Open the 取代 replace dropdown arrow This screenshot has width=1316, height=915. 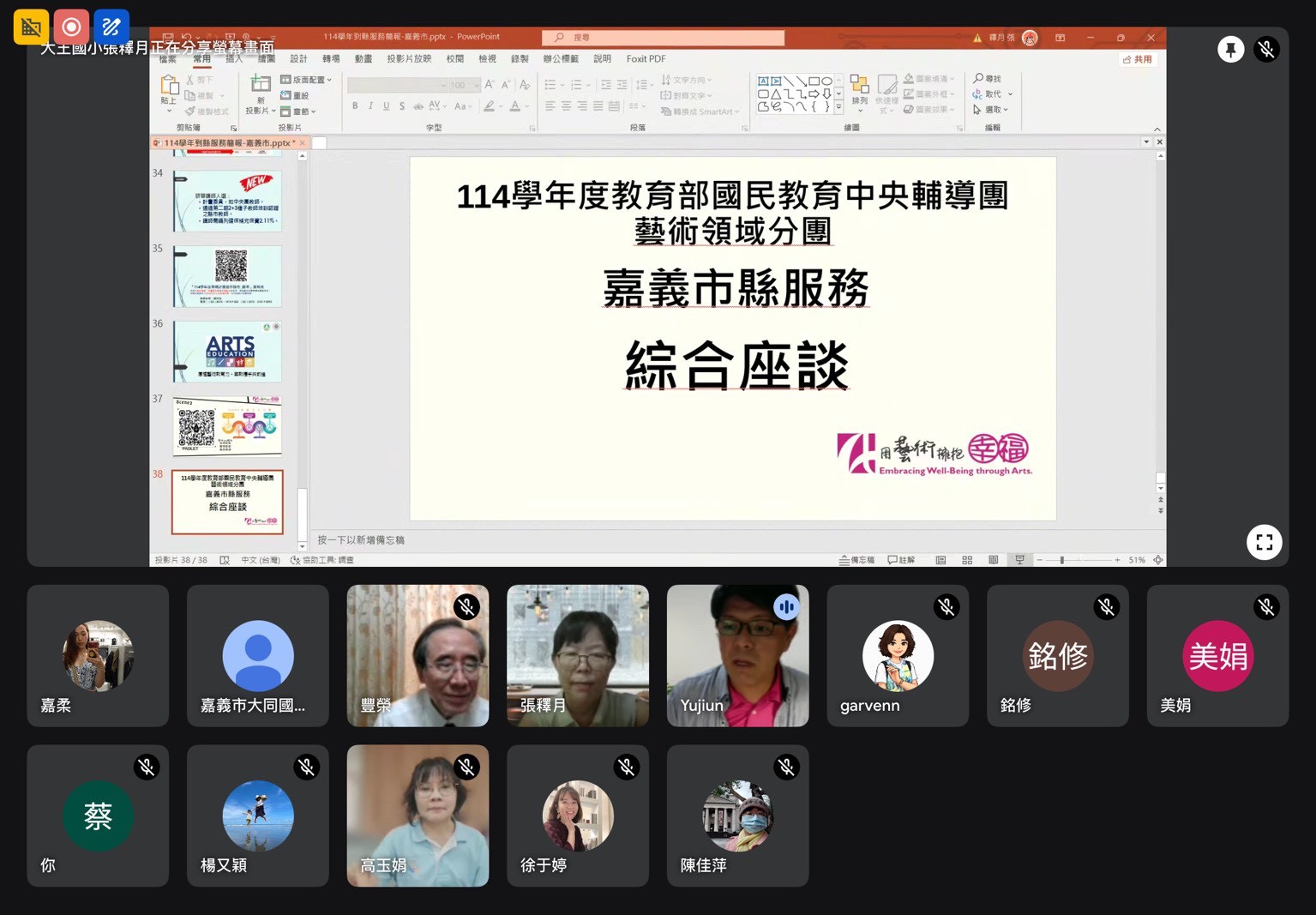point(1011,94)
